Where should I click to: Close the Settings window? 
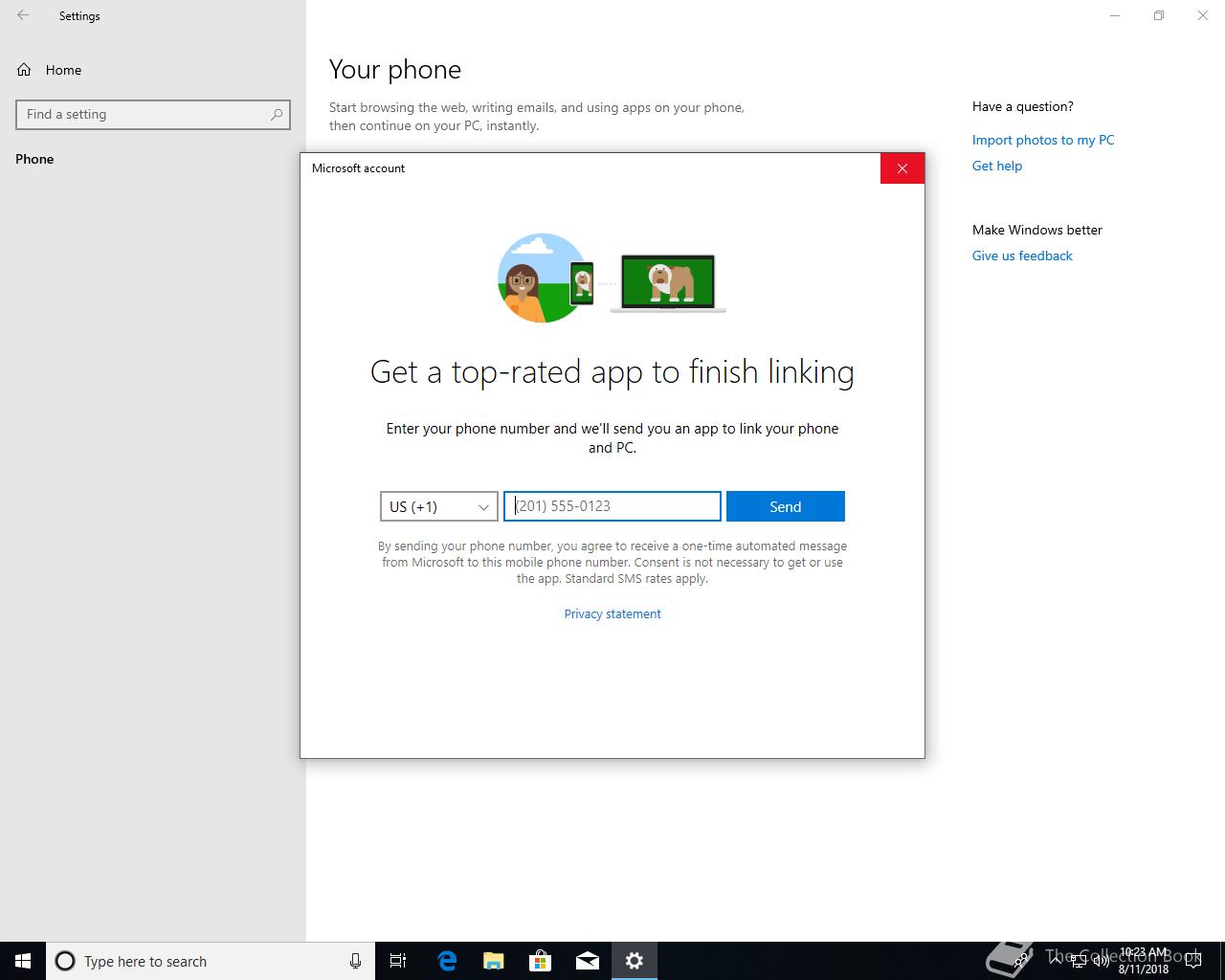1203,15
